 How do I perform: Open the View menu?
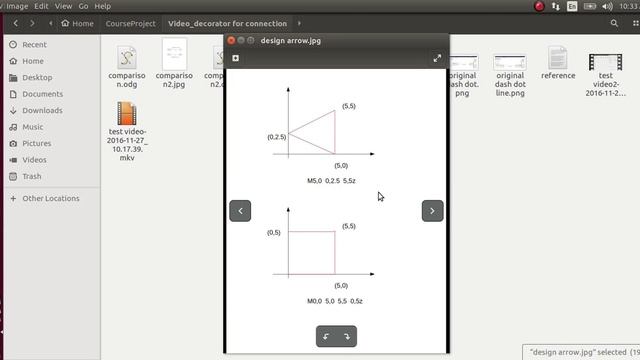pos(63,6)
